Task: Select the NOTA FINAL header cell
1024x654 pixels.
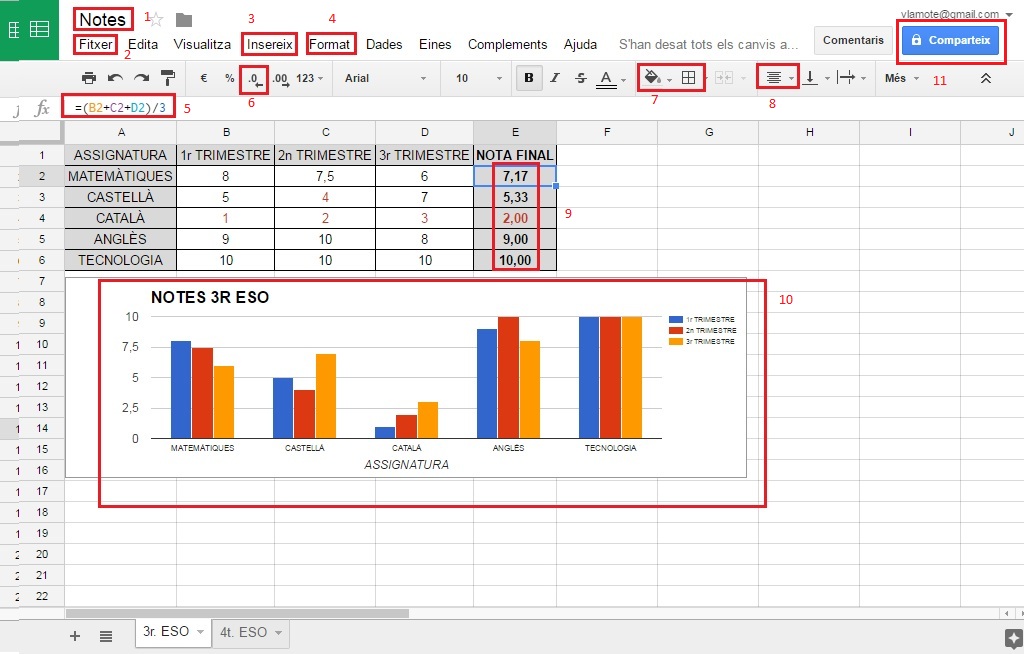Action: [515, 155]
